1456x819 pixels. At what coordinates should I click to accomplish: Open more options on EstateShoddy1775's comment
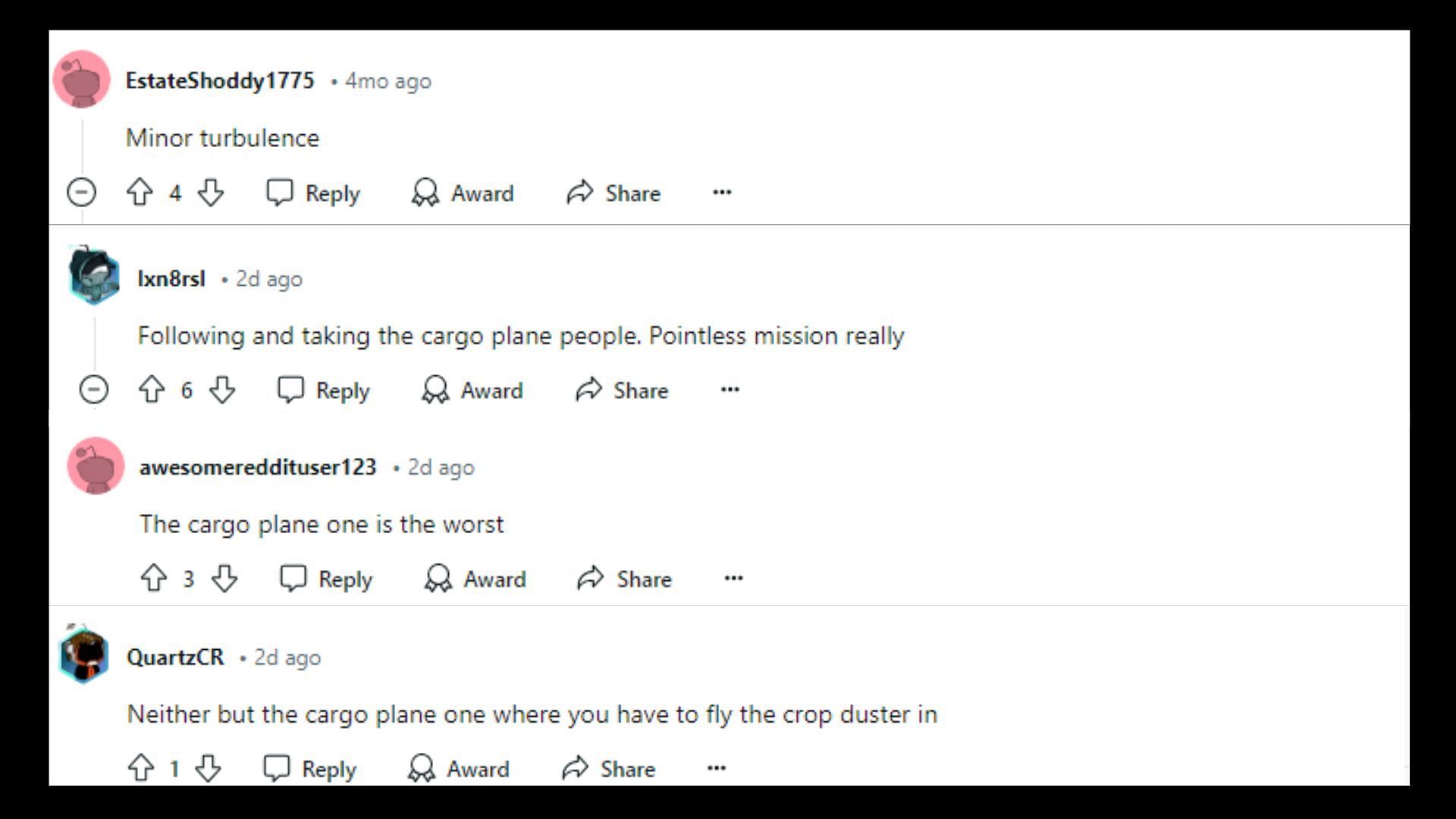point(722,193)
